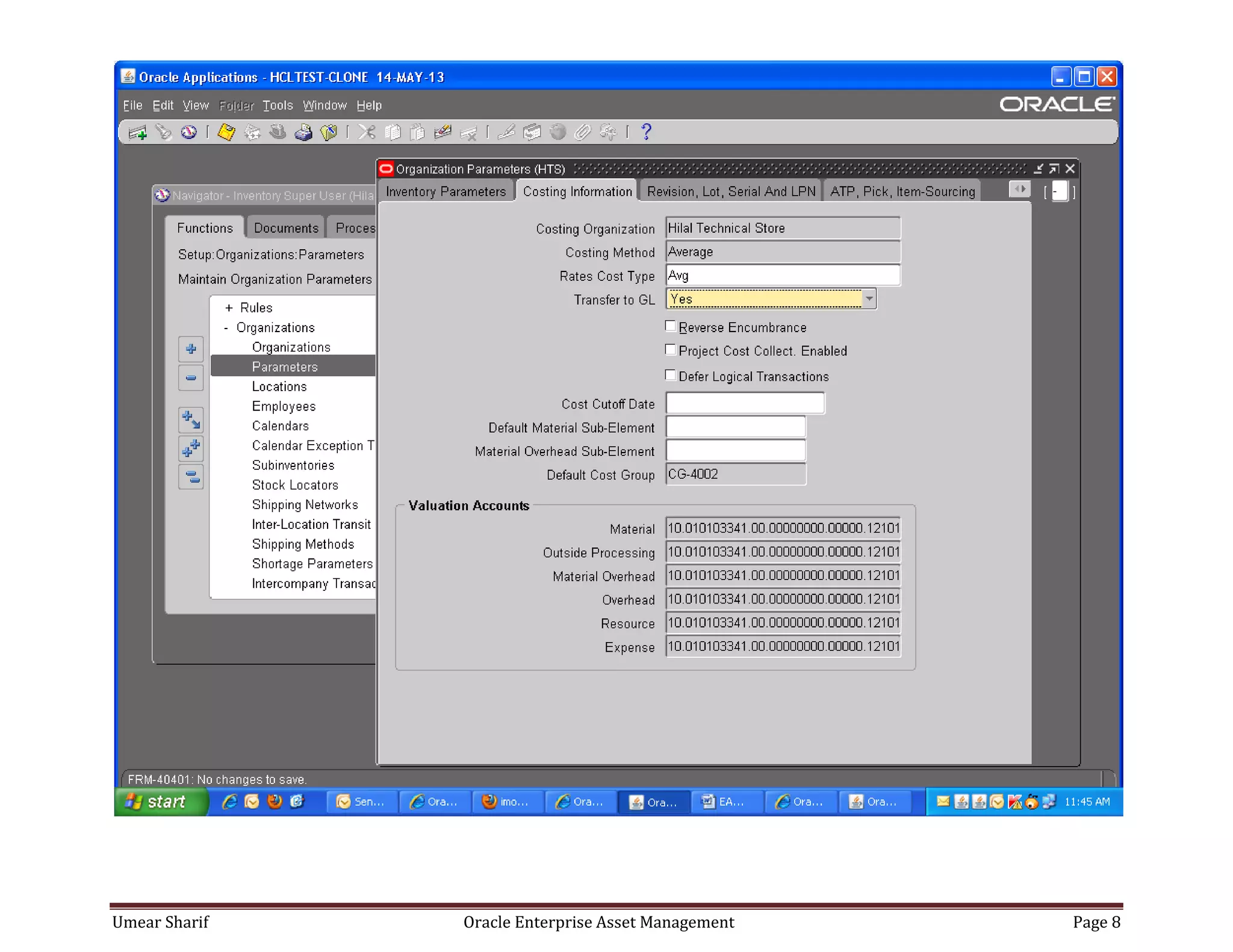Click the Cost Cutoff Date field
The width and height of the screenshot is (1233, 952).
(744, 403)
